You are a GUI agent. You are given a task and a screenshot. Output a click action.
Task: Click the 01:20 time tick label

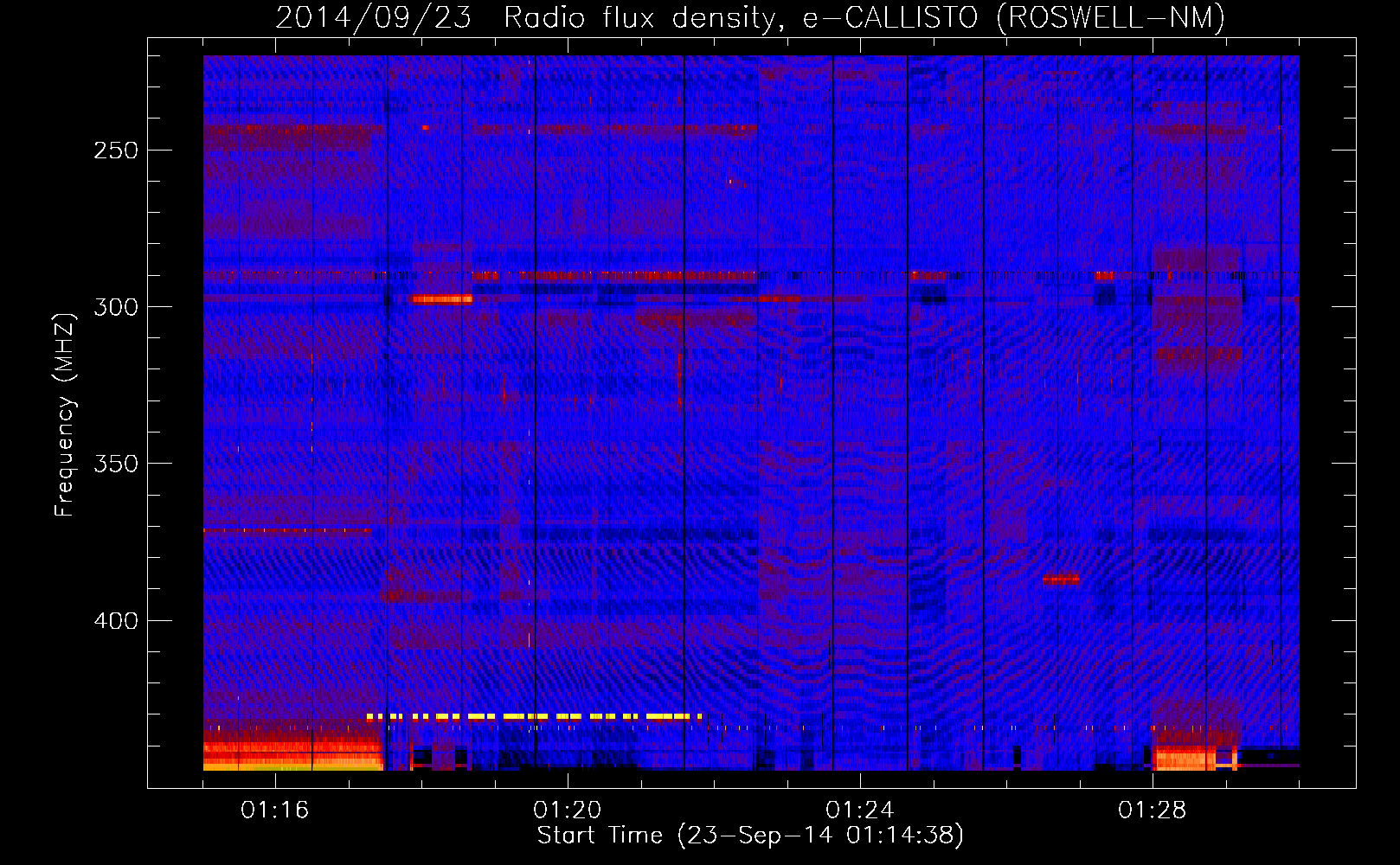pos(568,811)
